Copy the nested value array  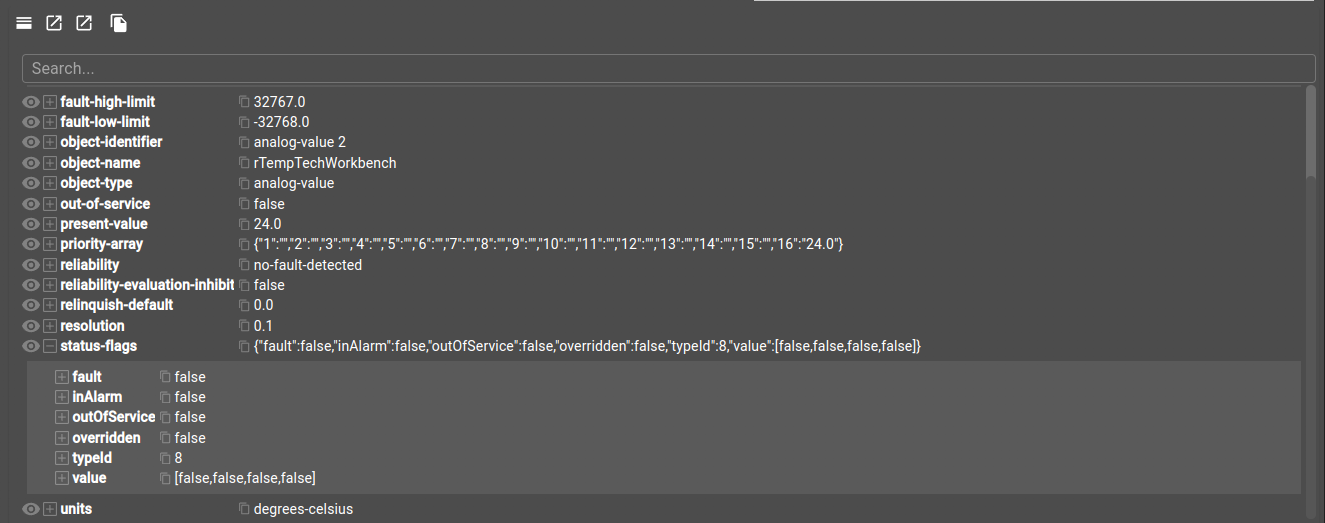tap(165, 478)
